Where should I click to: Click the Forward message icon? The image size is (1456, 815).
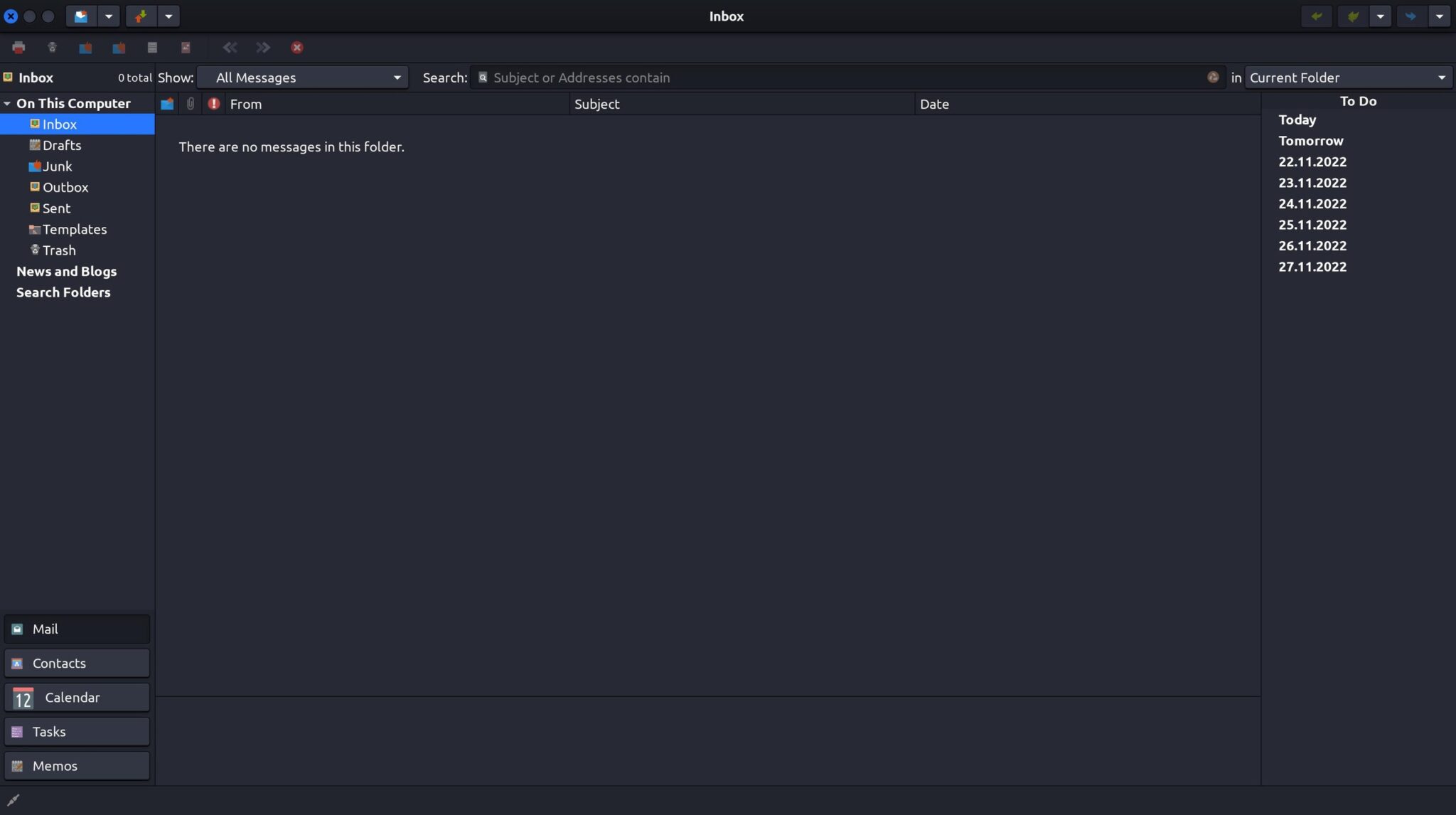pos(1412,16)
